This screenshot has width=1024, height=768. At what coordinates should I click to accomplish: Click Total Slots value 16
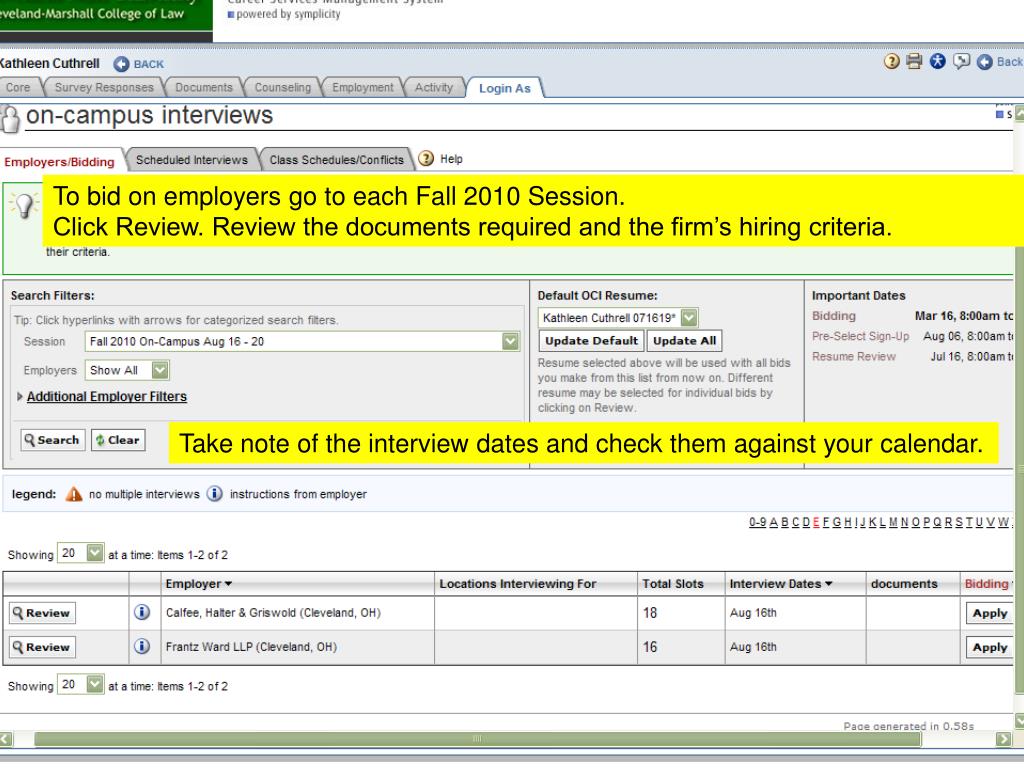click(650, 647)
